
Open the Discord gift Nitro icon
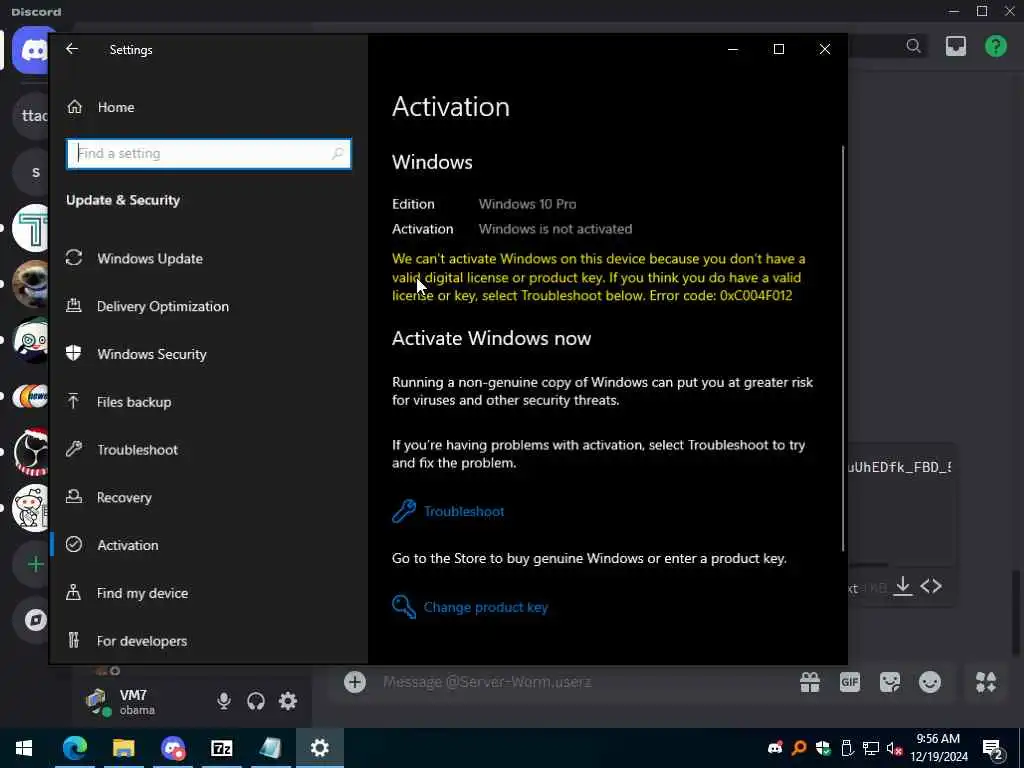pos(810,682)
